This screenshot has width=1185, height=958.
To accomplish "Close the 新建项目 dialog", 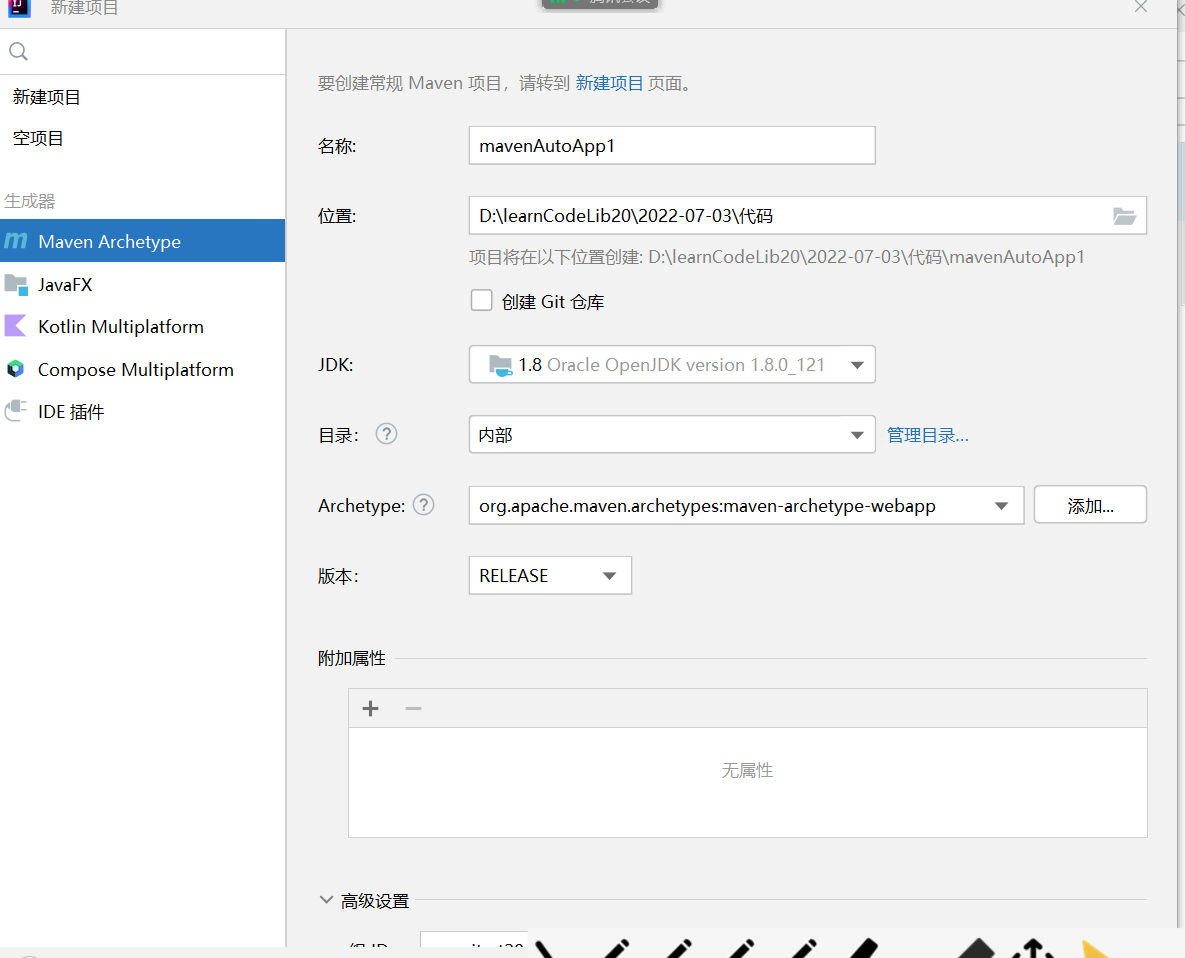I will pos(1140,7).
